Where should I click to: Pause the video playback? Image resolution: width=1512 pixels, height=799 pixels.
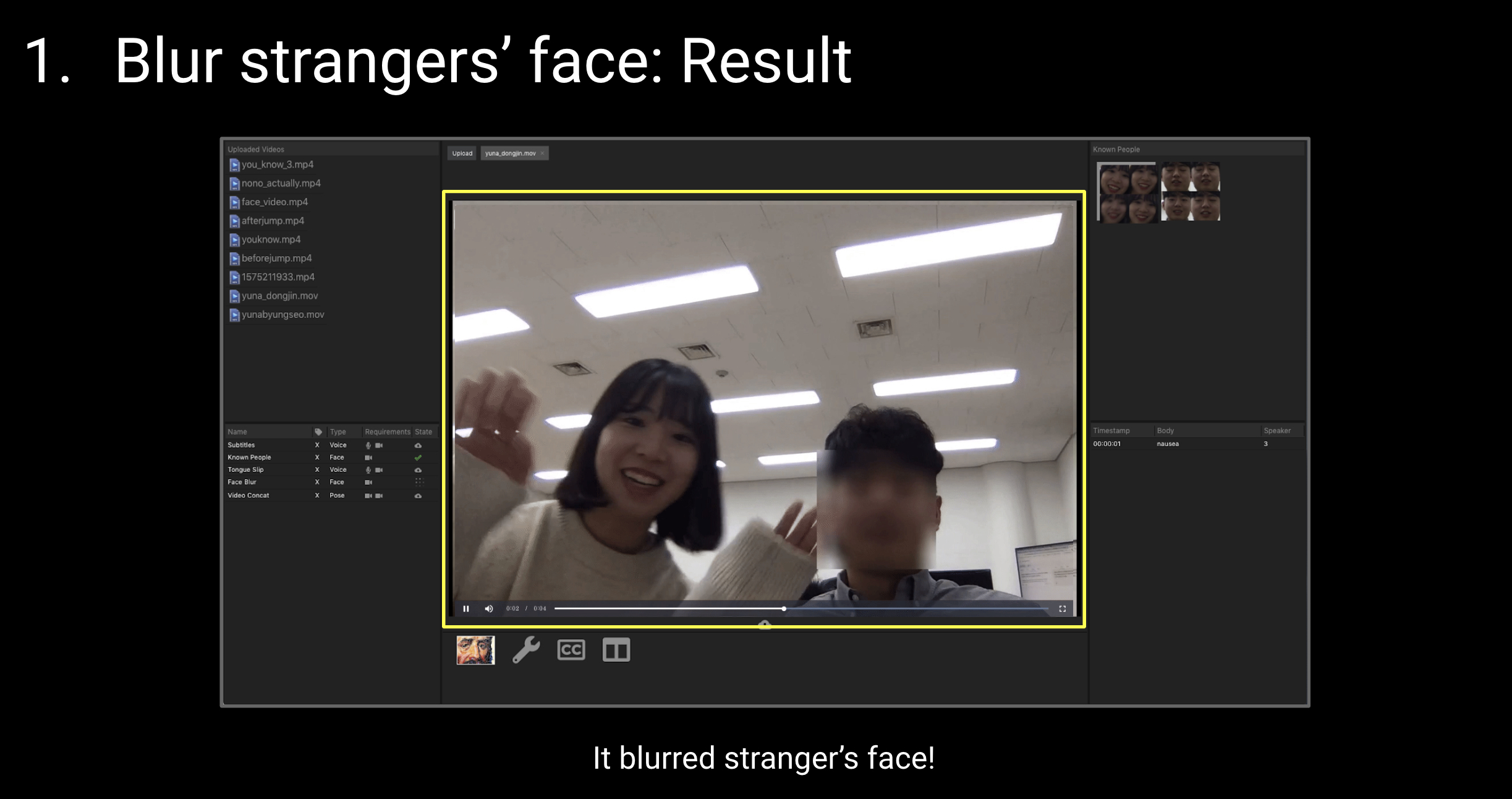point(466,609)
